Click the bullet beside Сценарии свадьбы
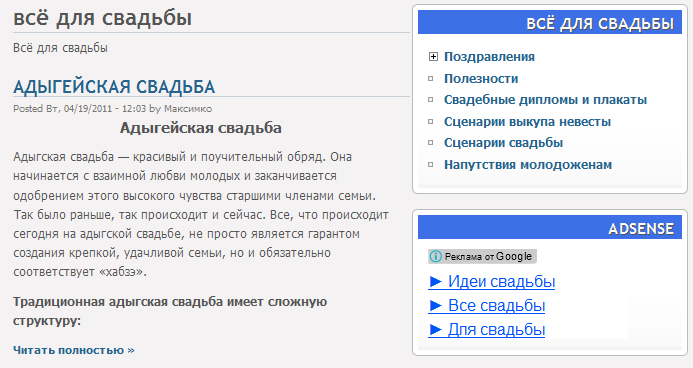This screenshot has height=368, width=693. tap(431, 143)
